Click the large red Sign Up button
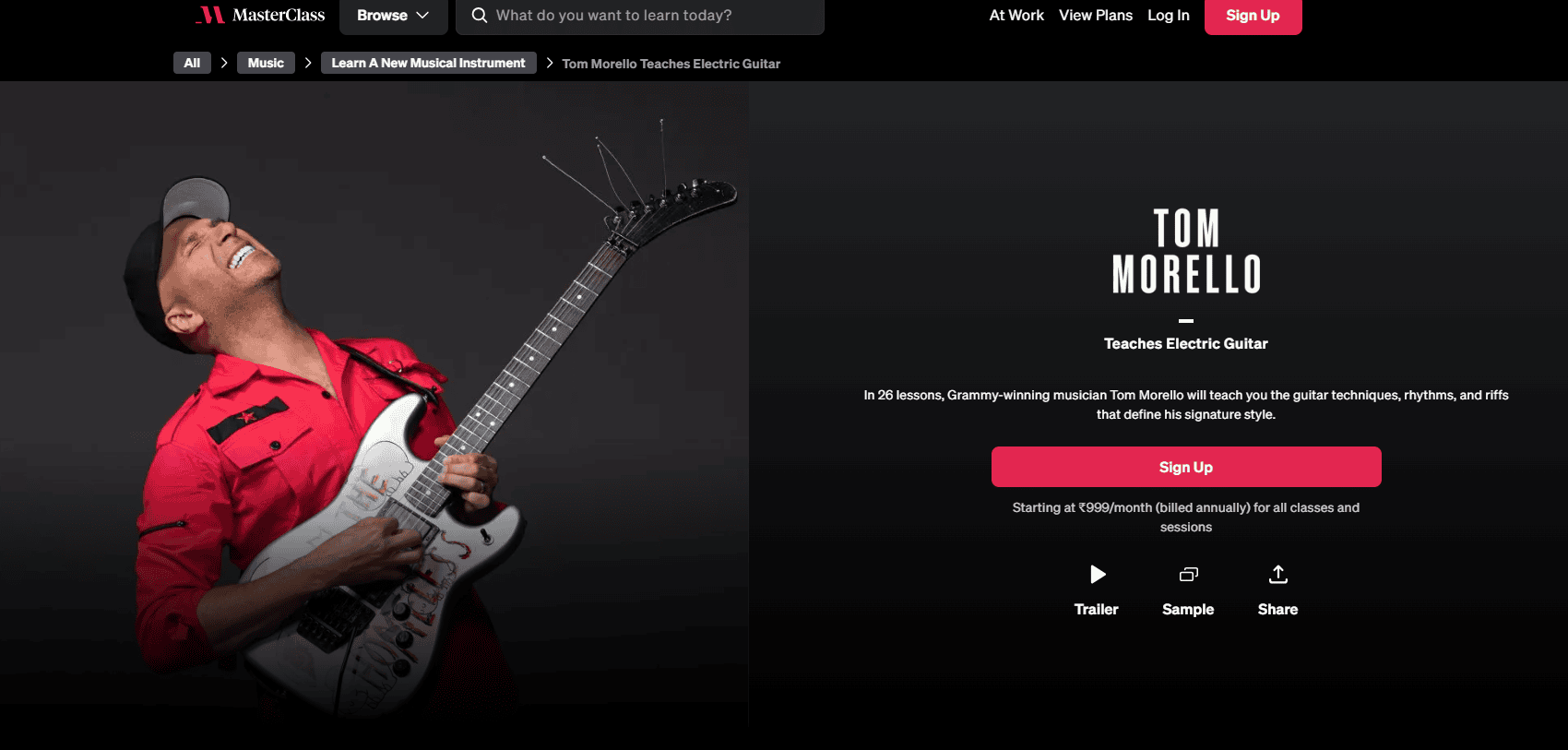1568x750 pixels. [1186, 467]
